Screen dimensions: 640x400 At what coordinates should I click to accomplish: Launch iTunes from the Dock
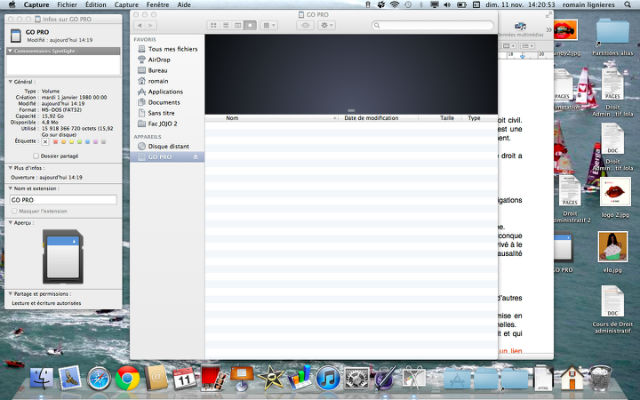click(327, 378)
